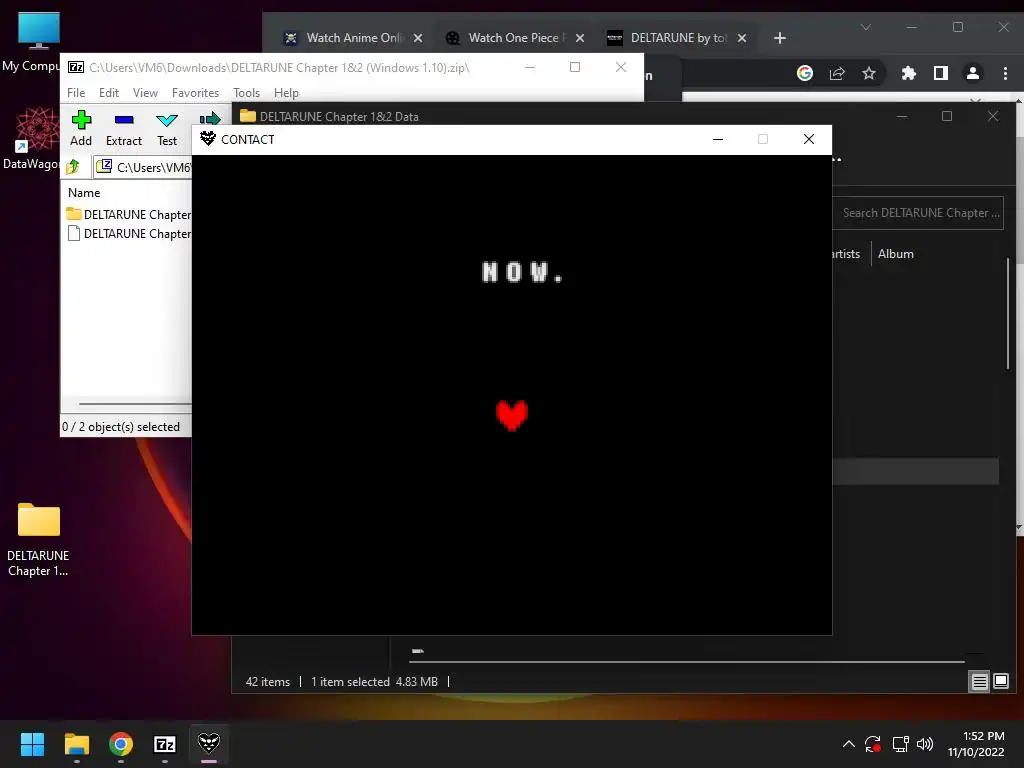Open Chrome three-dot menu

coord(1005,73)
